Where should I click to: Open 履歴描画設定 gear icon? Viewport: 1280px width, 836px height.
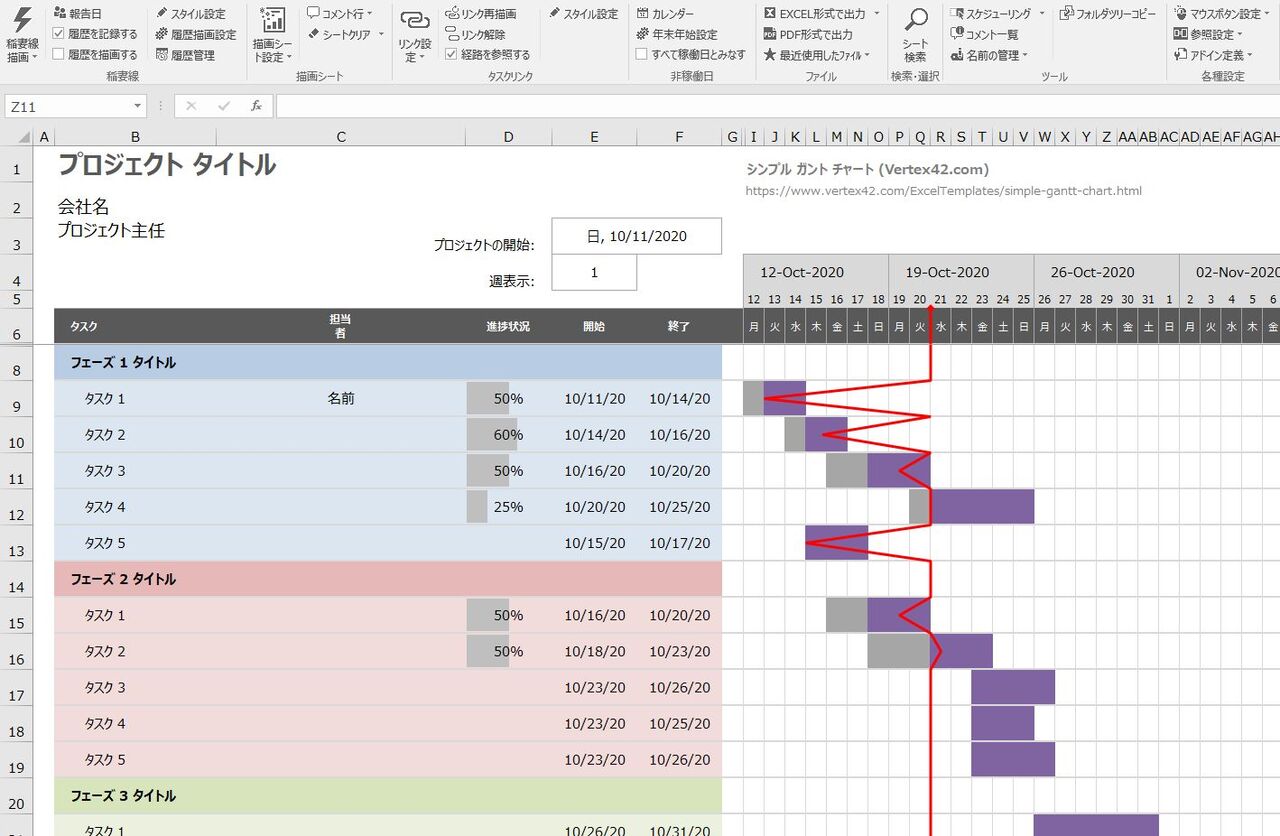(x=162, y=35)
